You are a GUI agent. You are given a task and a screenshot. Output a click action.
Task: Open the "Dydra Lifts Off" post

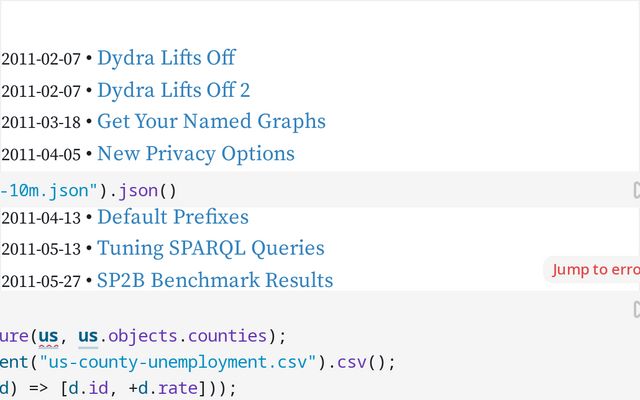point(166,58)
